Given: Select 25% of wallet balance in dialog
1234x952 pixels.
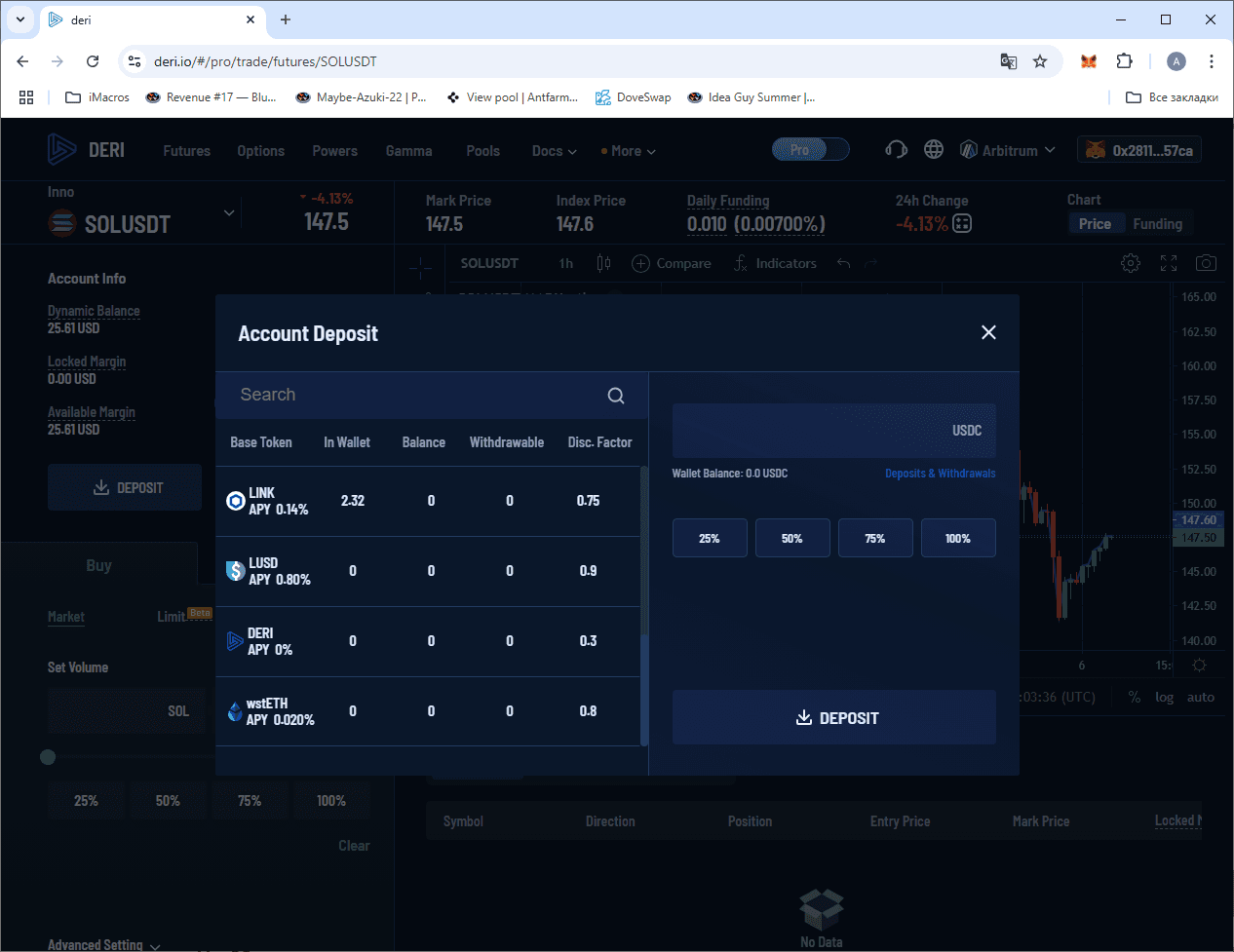Looking at the screenshot, I should pyautogui.click(x=710, y=538).
